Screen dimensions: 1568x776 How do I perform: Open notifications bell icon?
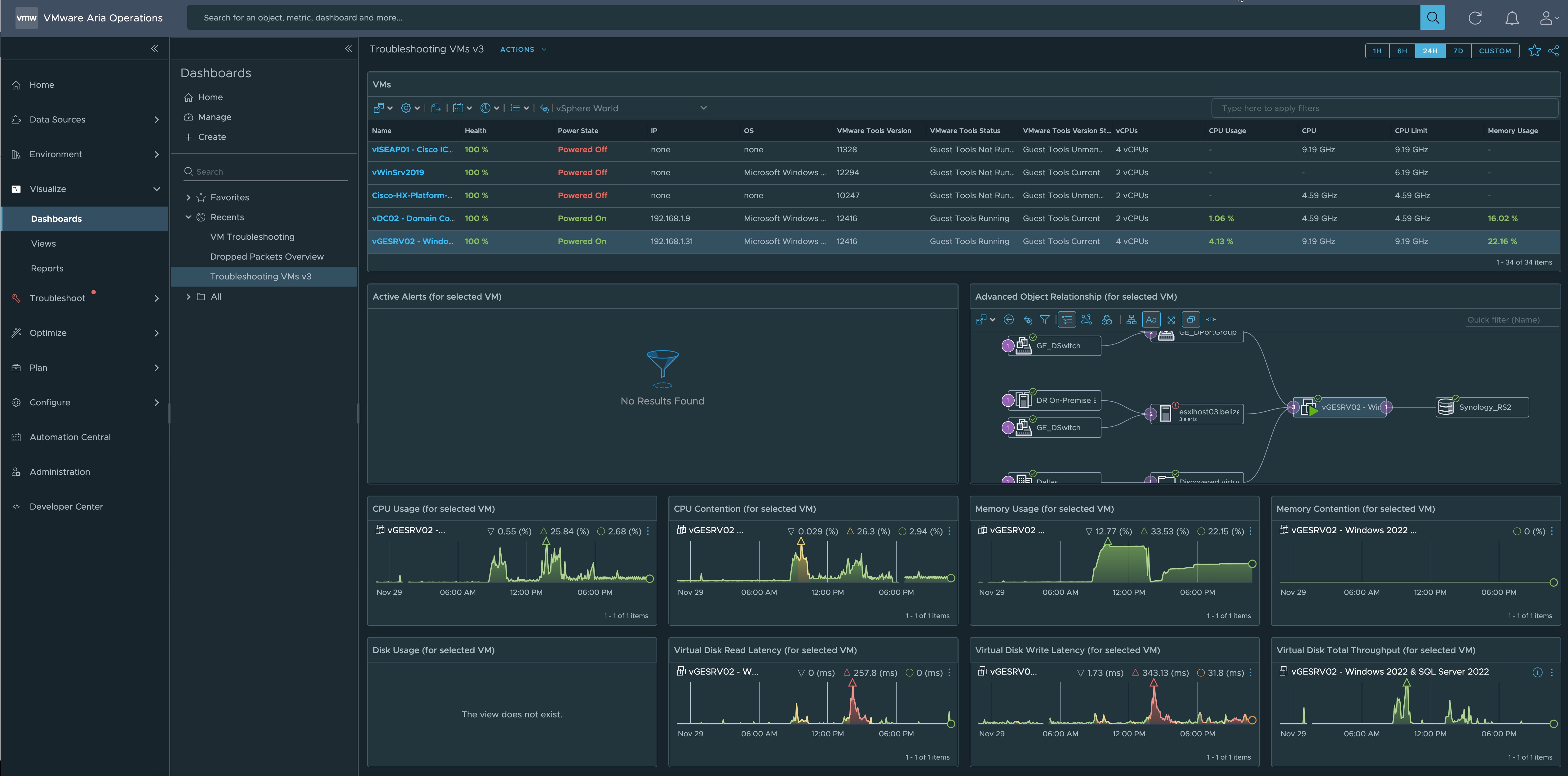coord(1512,18)
